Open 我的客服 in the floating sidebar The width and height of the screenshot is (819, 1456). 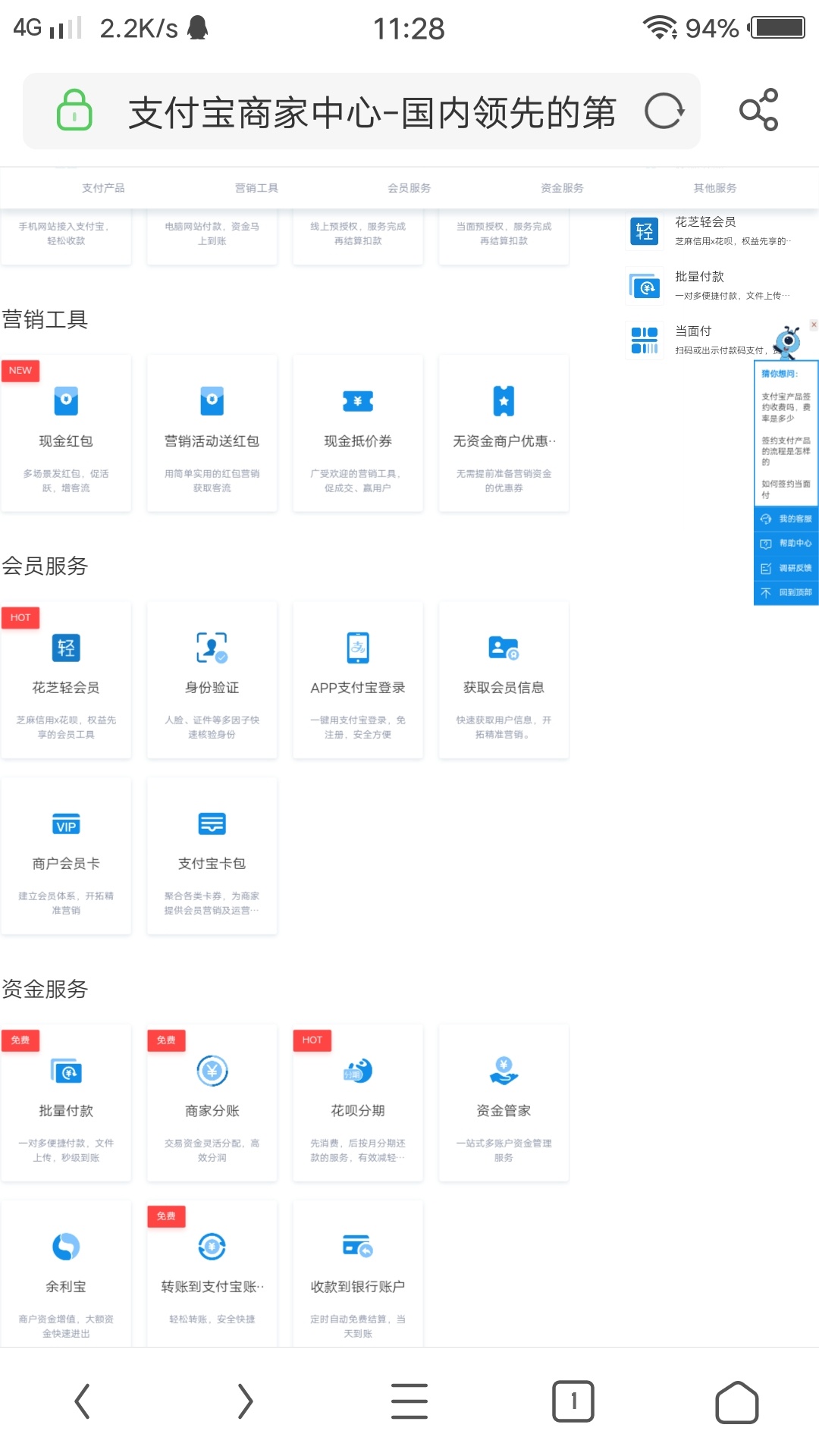point(786,519)
